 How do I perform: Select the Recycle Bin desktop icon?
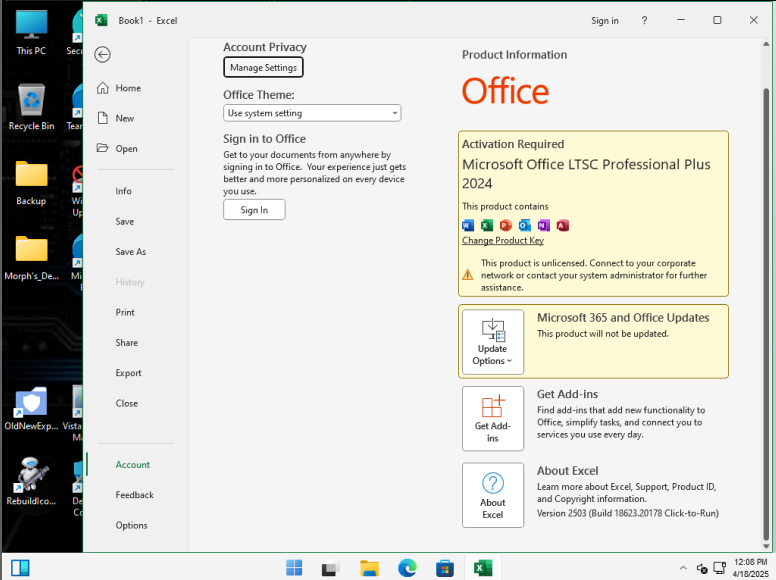pyautogui.click(x=31, y=107)
